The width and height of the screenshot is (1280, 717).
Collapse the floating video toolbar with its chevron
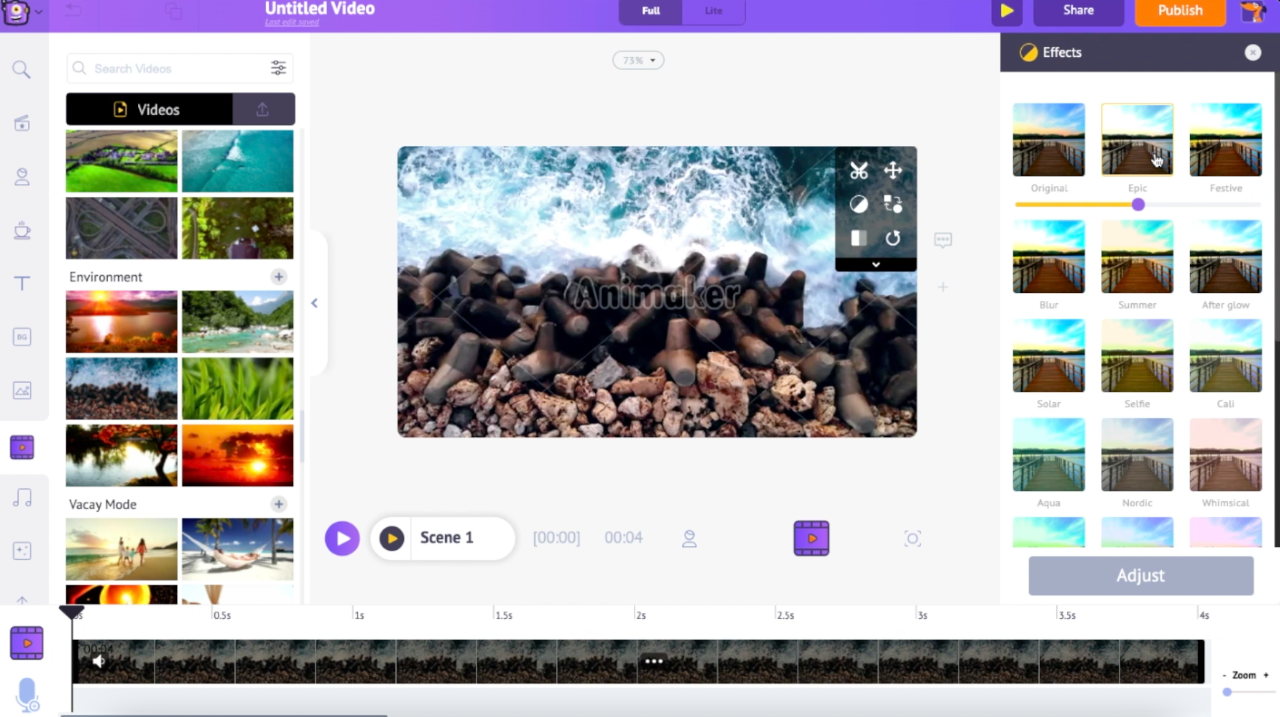coord(875,263)
